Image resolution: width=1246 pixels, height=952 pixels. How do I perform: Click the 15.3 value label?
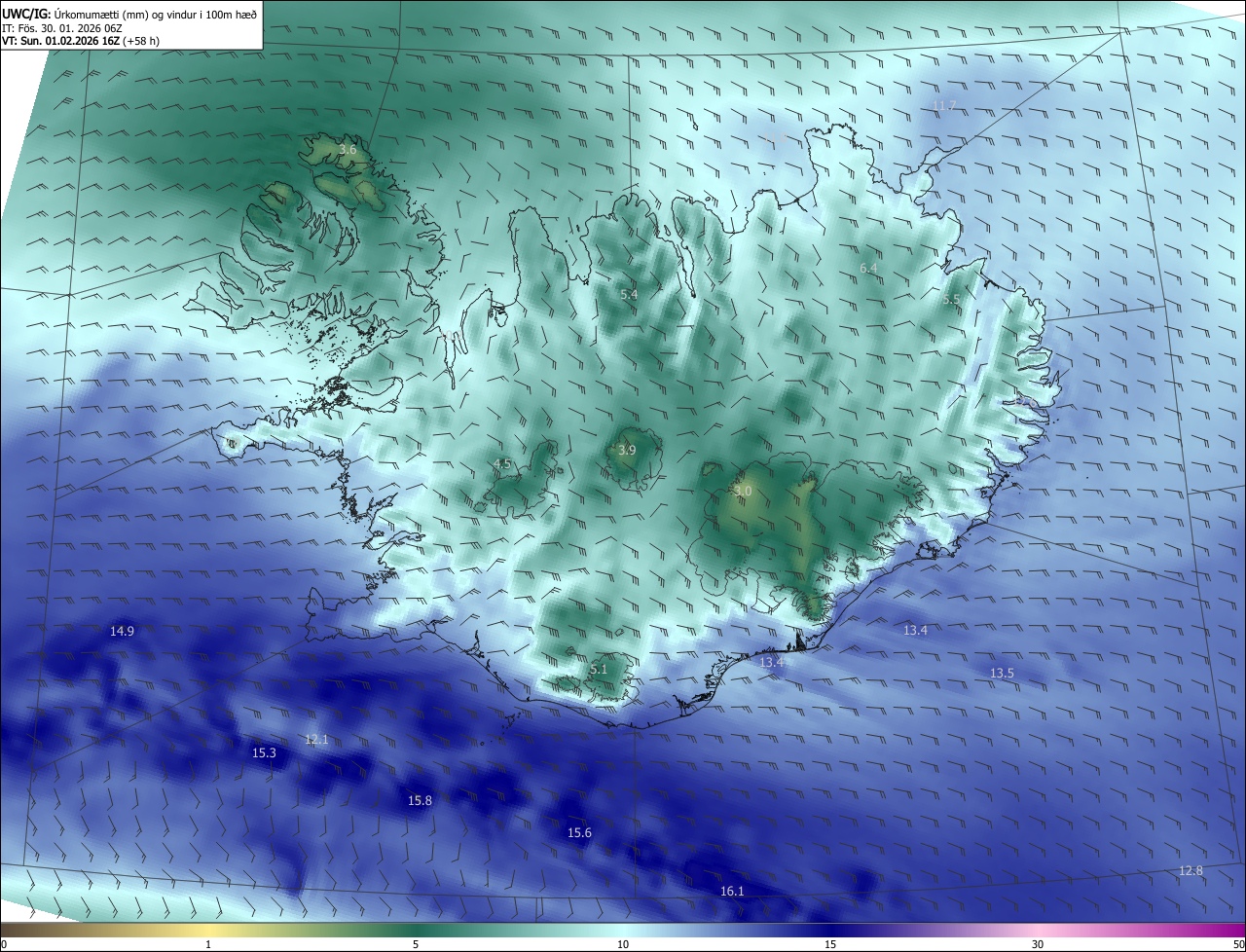[x=264, y=752]
